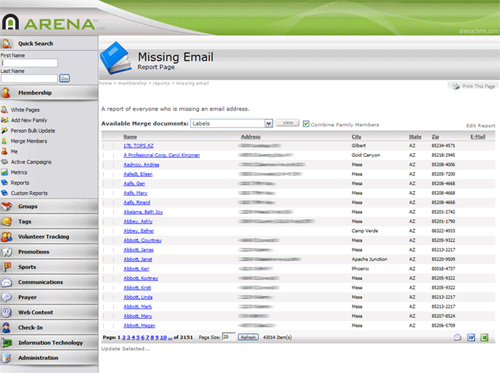Image resolution: width=500 pixels, height=373 pixels.
Task: Click the Page Size input box
Action: tap(229, 337)
